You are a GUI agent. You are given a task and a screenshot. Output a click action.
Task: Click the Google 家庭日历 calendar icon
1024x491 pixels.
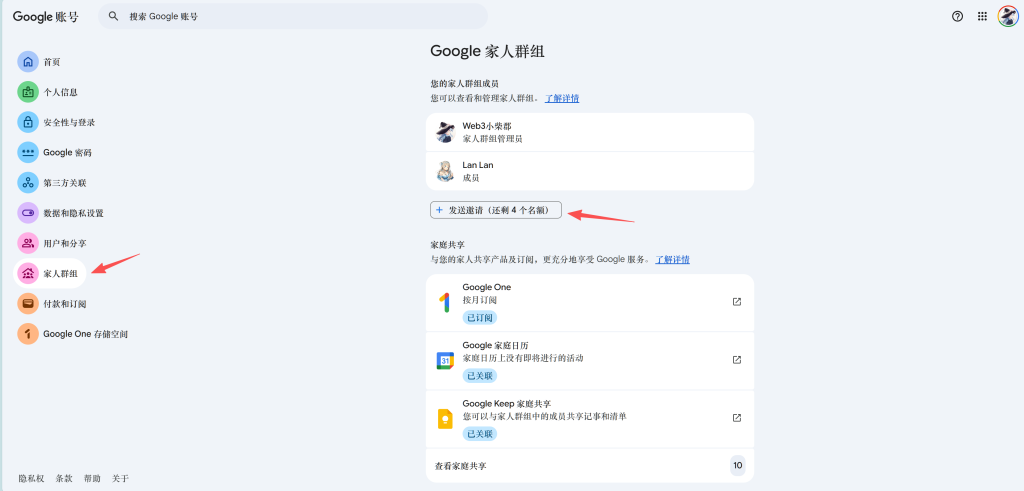445,360
